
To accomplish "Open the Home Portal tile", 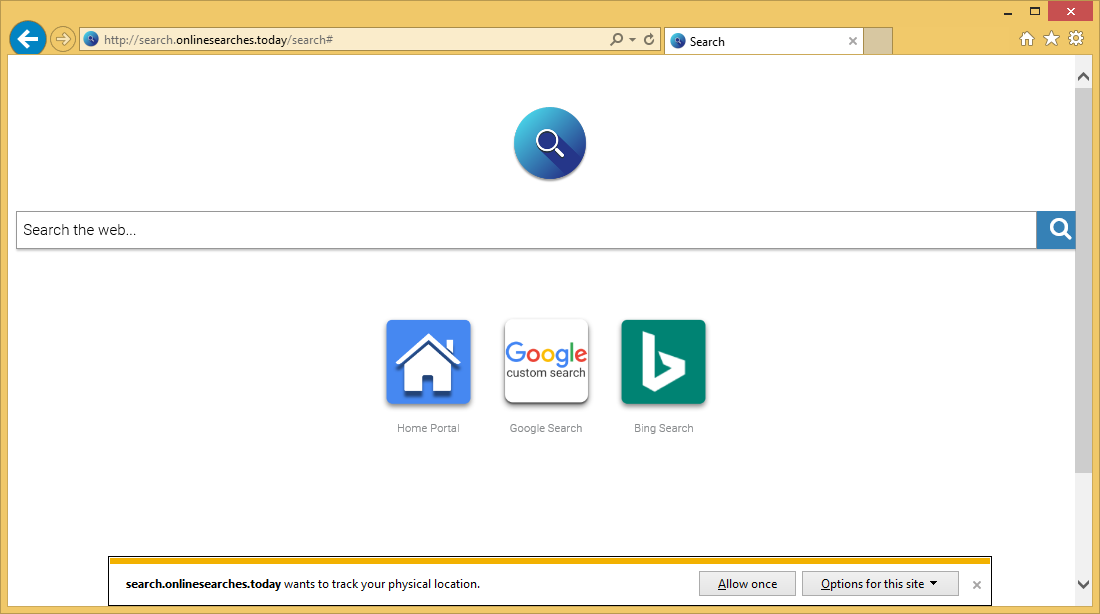I will (x=428, y=362).
